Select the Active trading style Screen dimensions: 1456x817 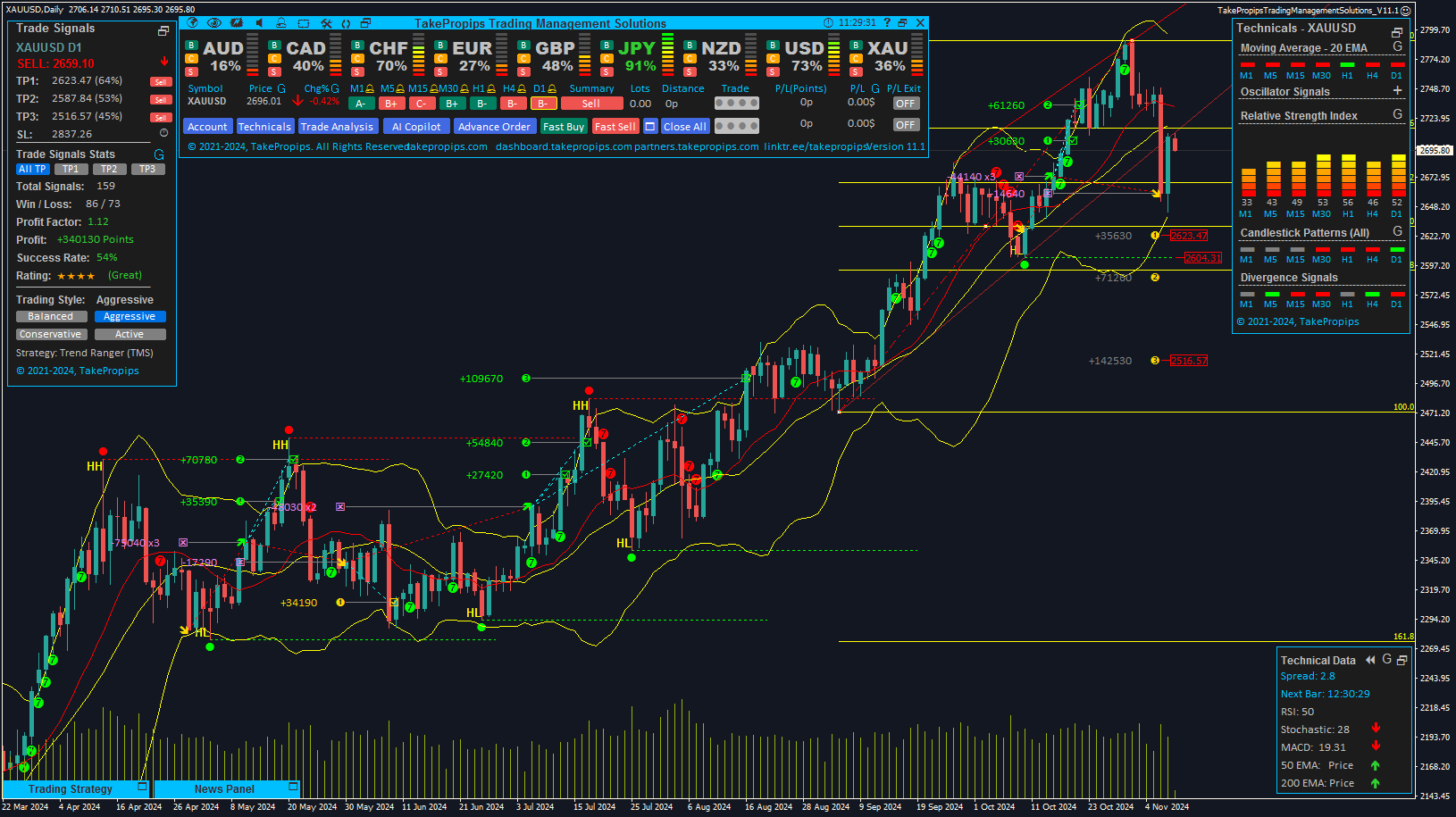coord(130,335)
